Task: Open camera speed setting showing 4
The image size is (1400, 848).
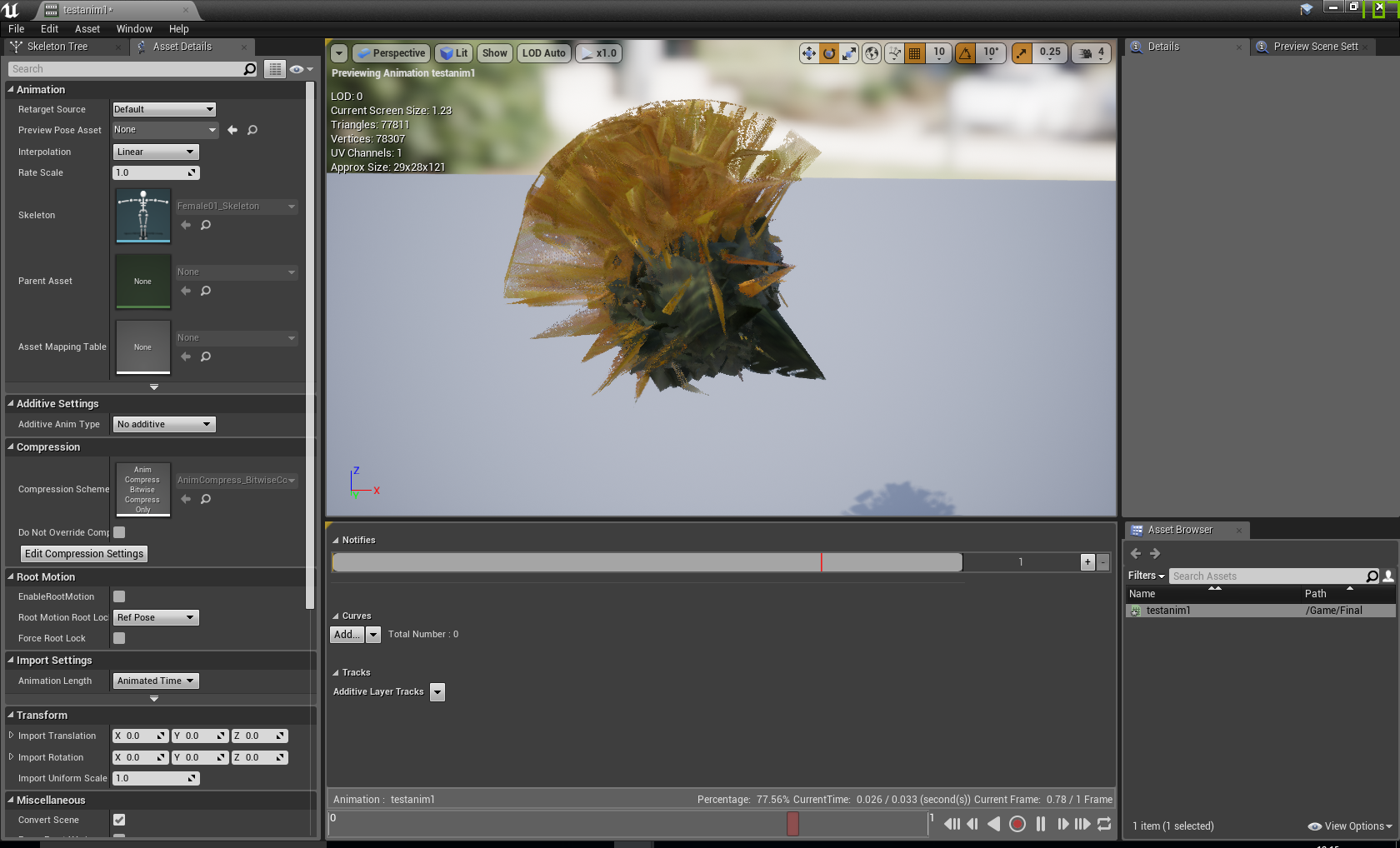Action: [x=1092, y=53]
